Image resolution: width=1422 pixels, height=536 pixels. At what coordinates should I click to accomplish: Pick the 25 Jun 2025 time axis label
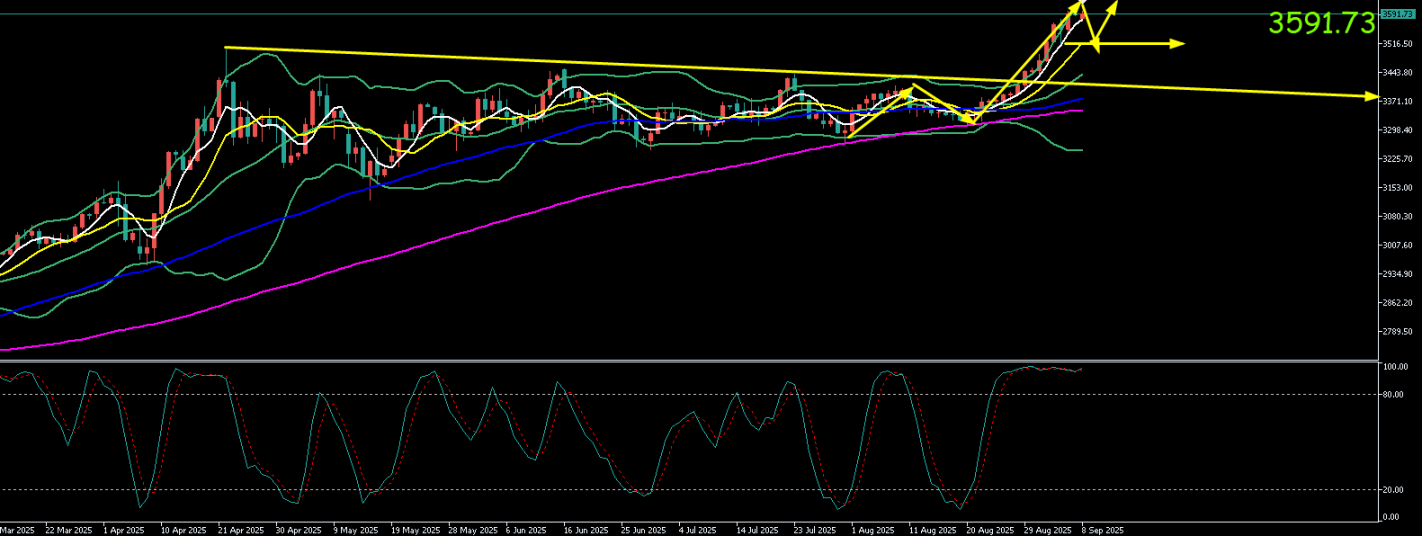pyautogui.click(x=643, y=530)
